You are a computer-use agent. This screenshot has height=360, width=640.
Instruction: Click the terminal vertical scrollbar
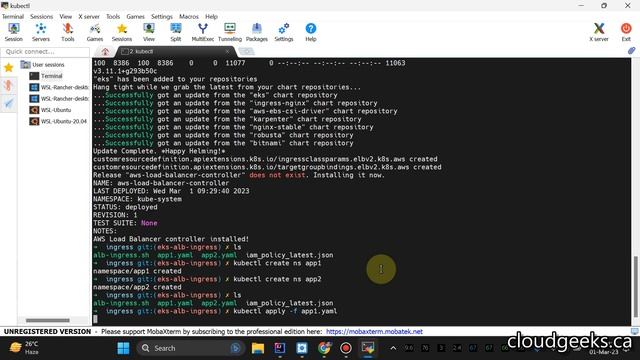point(635,286)
